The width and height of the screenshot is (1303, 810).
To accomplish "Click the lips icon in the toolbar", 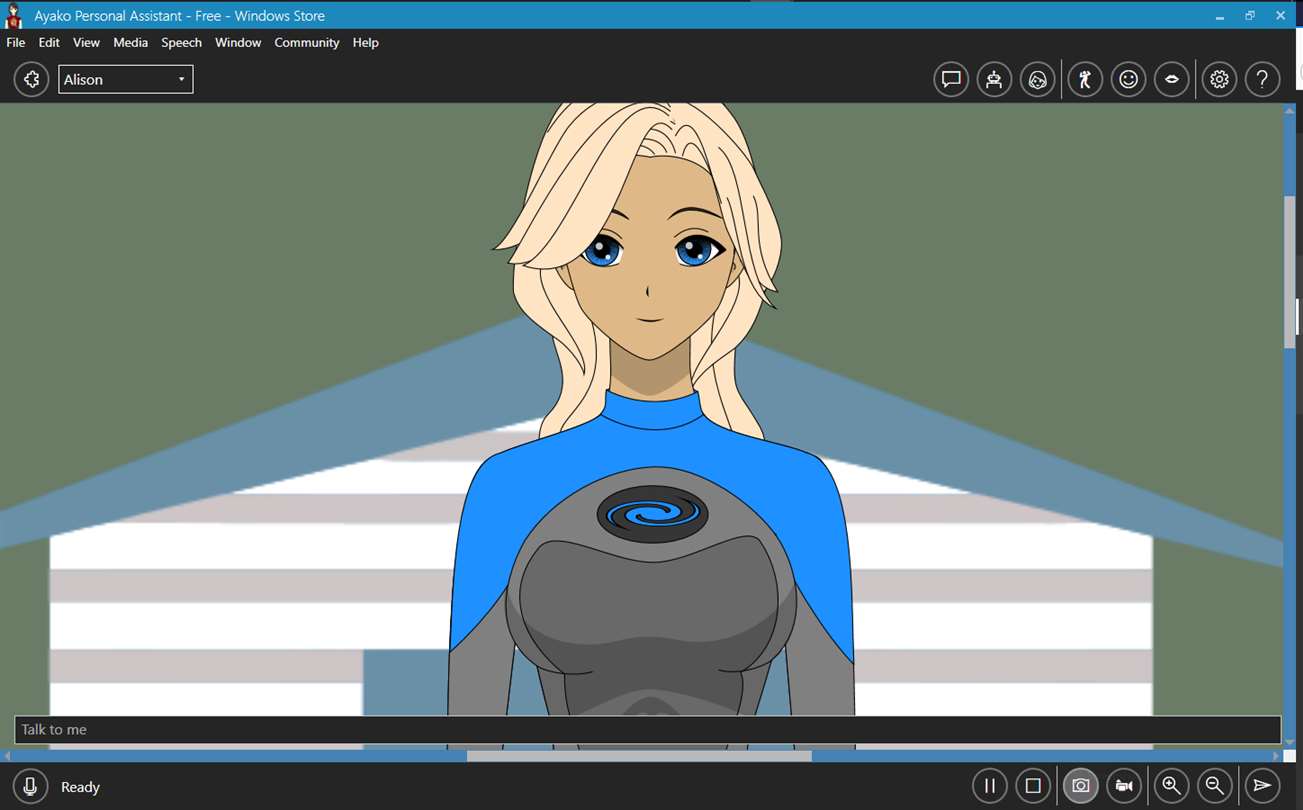I will [1172, 79].
